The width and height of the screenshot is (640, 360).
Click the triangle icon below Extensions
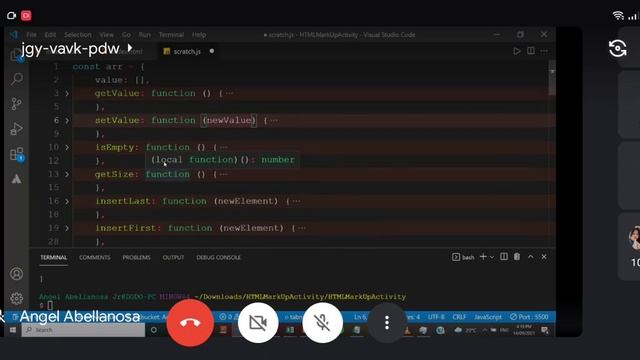click(x=16, y=179)
